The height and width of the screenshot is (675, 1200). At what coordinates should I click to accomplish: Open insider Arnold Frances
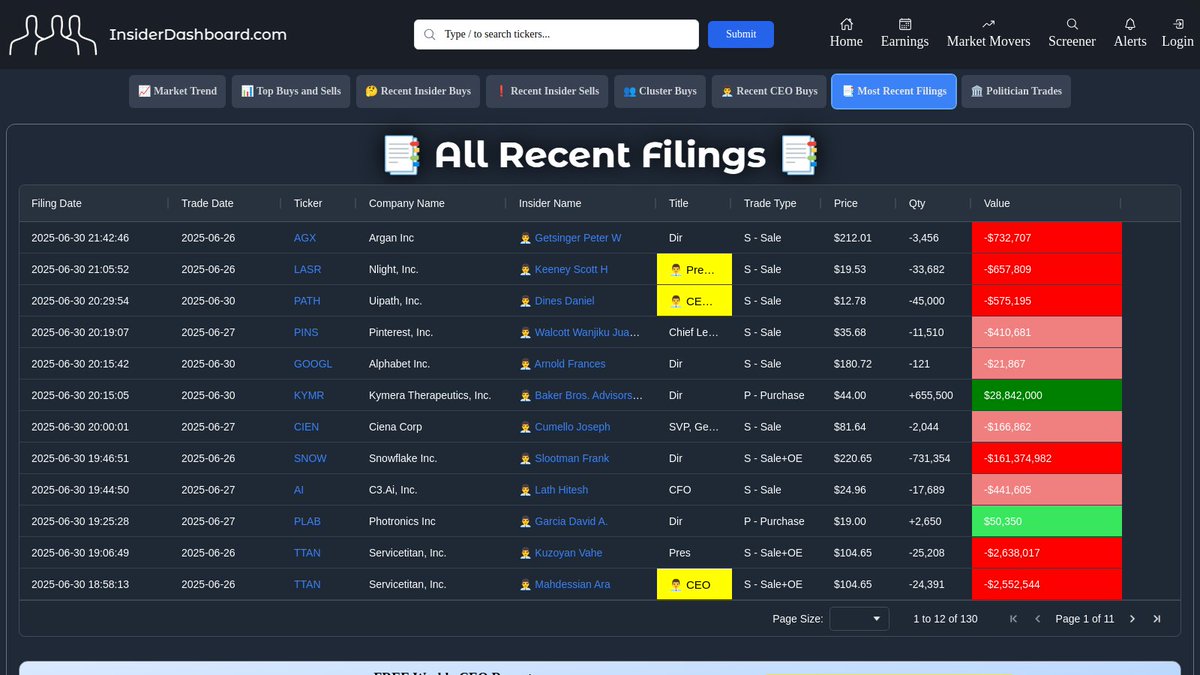[570, 364]
